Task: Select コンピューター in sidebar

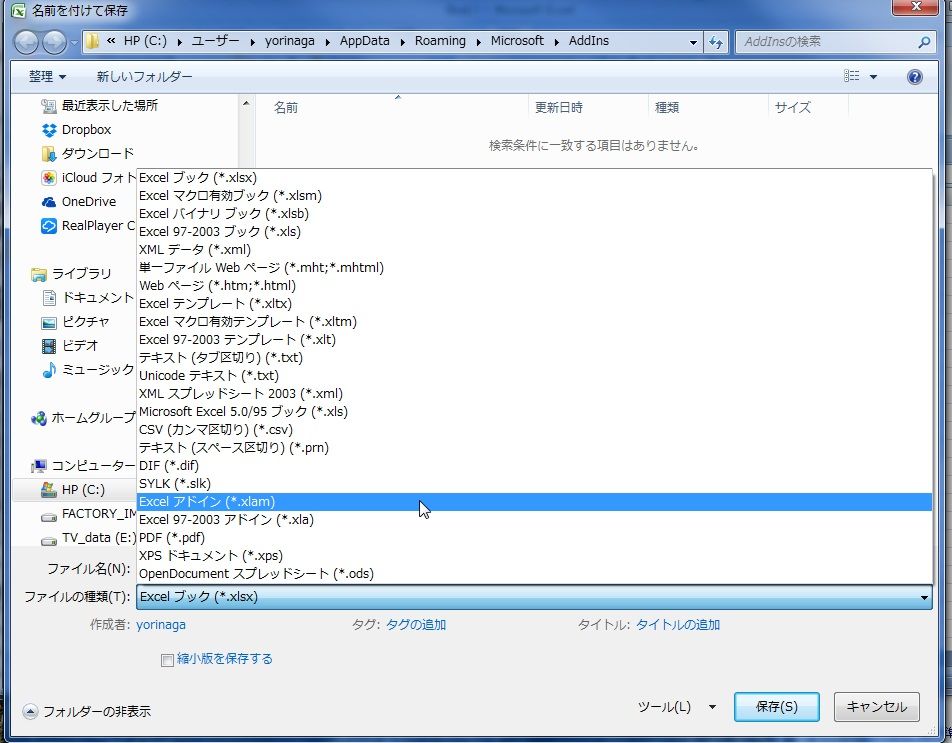Action: [83, 466]
